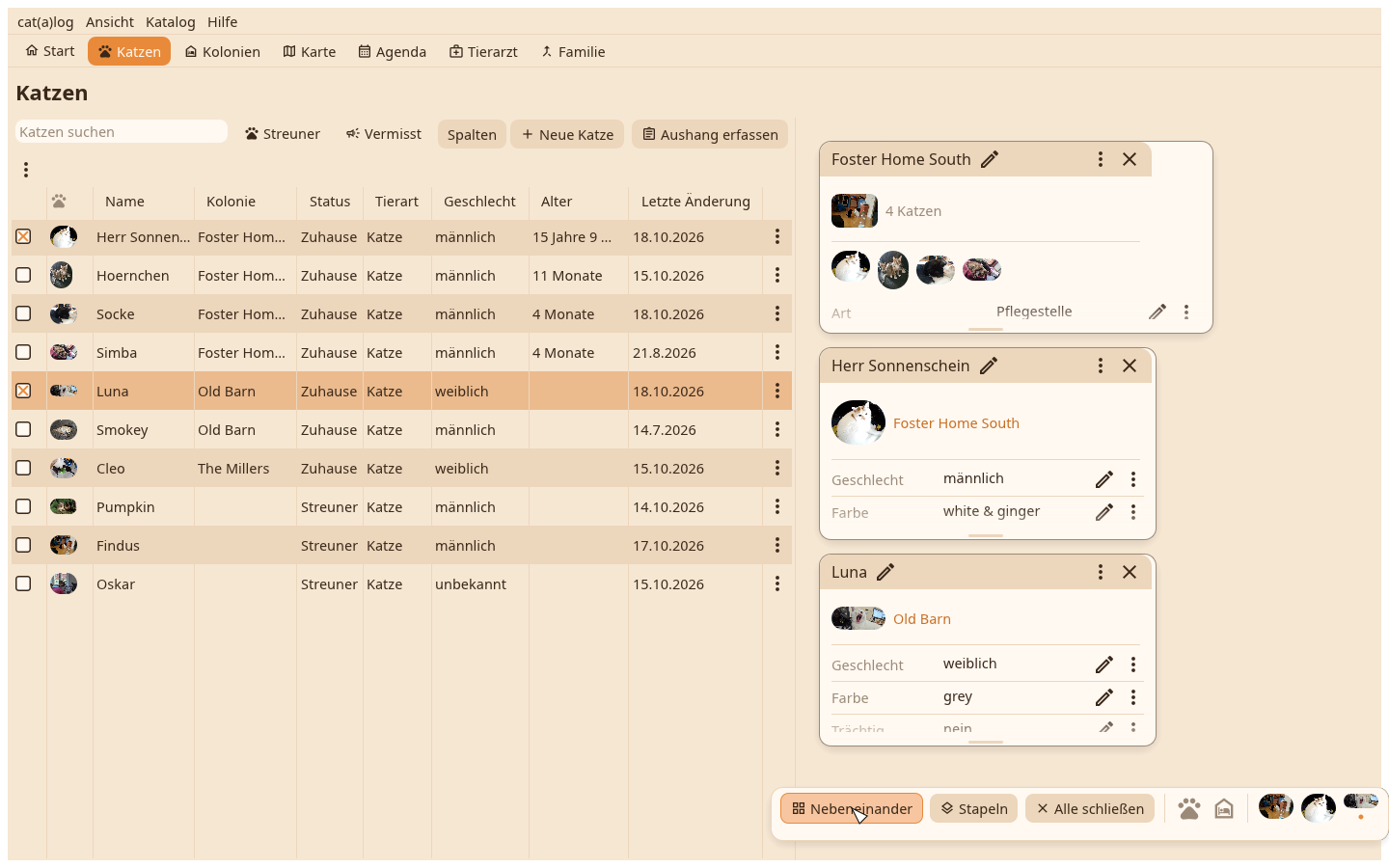
Task: Toggle the Streuner filter
Action: [283, 134]
